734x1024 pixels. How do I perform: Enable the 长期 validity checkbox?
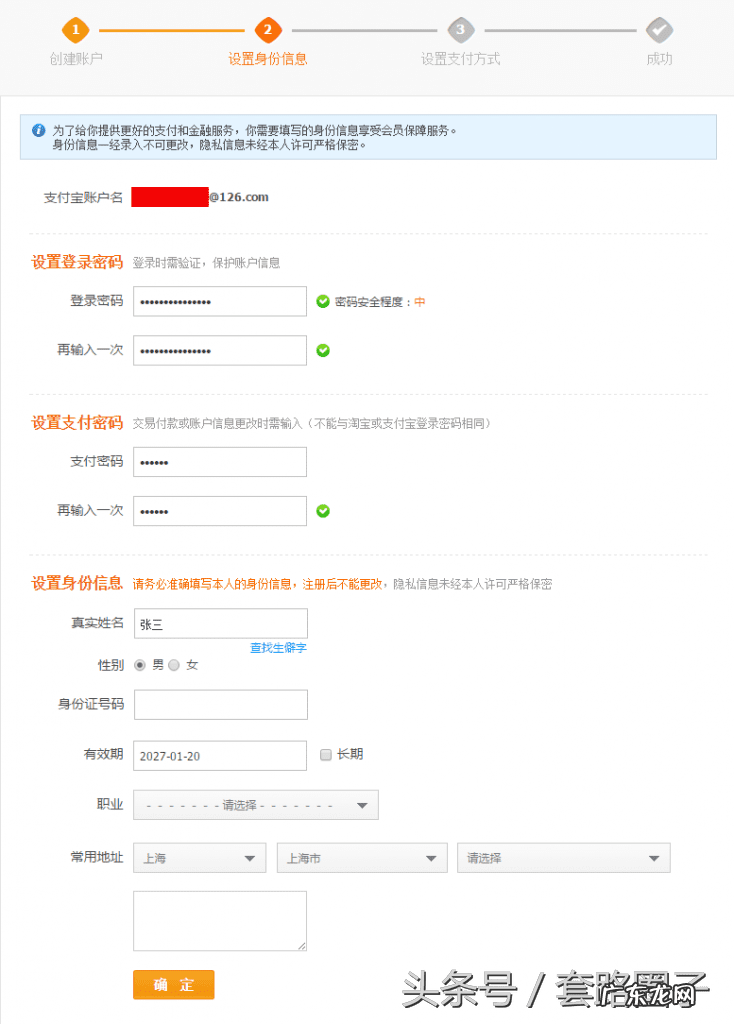(325, 754)
